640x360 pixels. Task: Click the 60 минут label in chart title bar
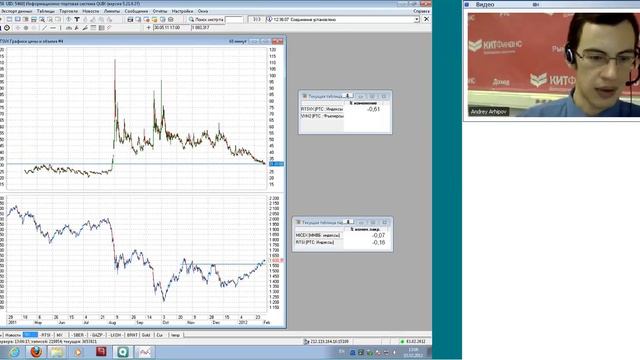click(238, 41)
